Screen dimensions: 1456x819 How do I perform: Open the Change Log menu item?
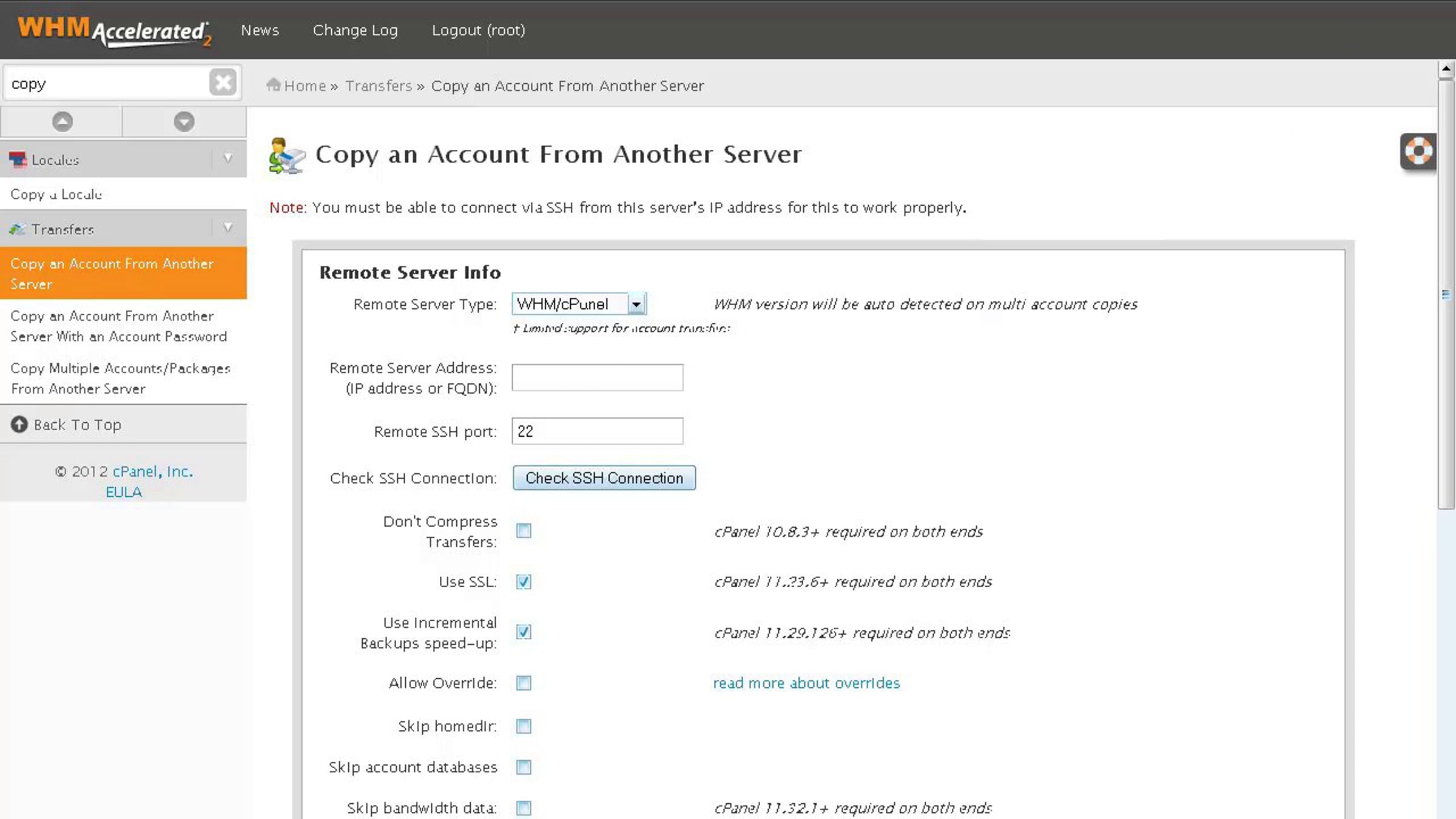pyautogui.click(x=356, y=30)
